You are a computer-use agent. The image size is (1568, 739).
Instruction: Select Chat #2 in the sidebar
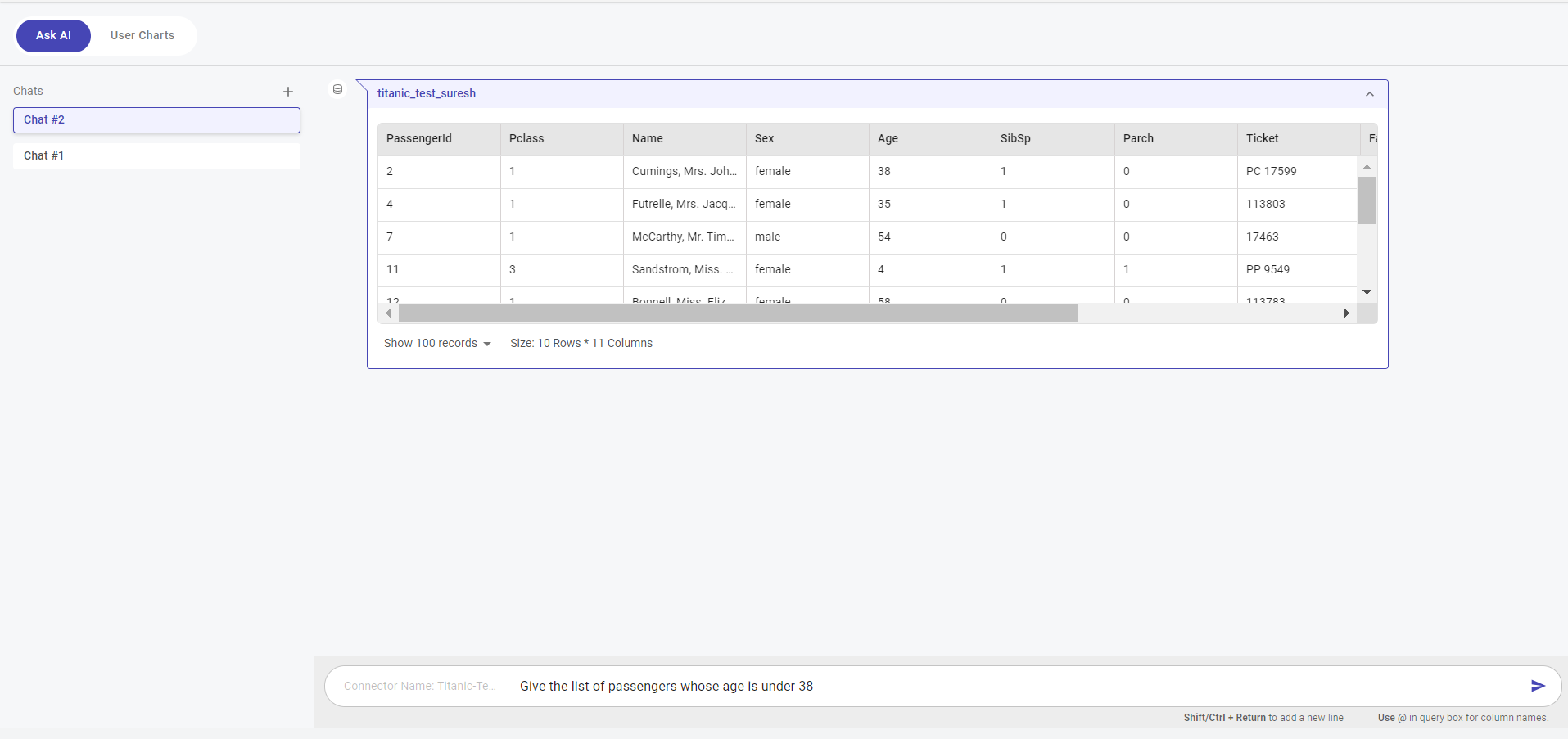(156, 120)
